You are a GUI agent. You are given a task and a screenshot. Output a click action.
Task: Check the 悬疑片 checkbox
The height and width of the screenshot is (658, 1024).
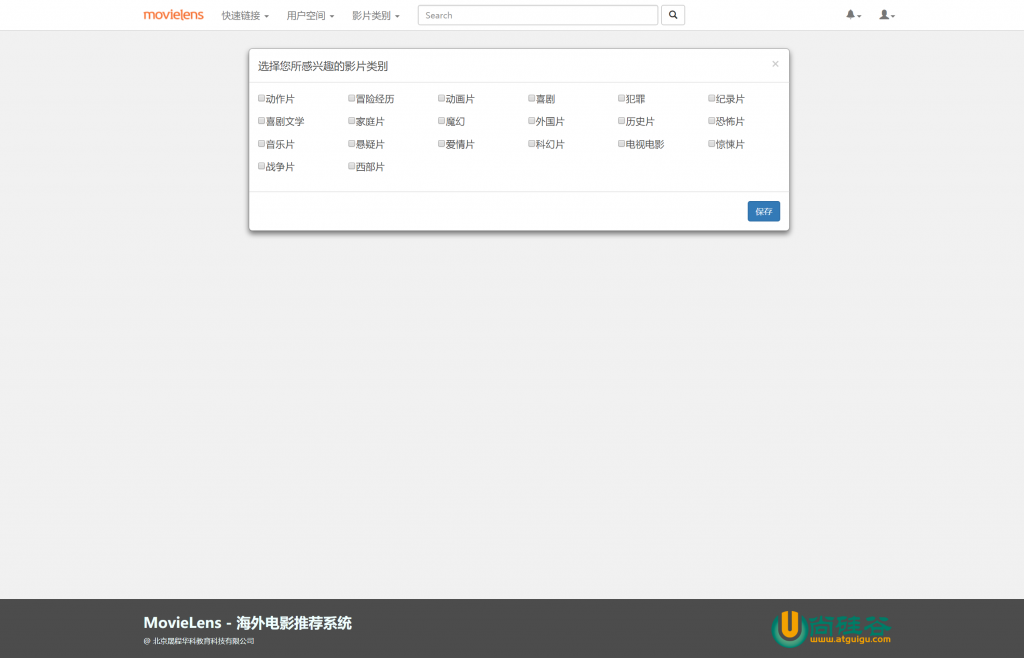[x=351, y=144]
